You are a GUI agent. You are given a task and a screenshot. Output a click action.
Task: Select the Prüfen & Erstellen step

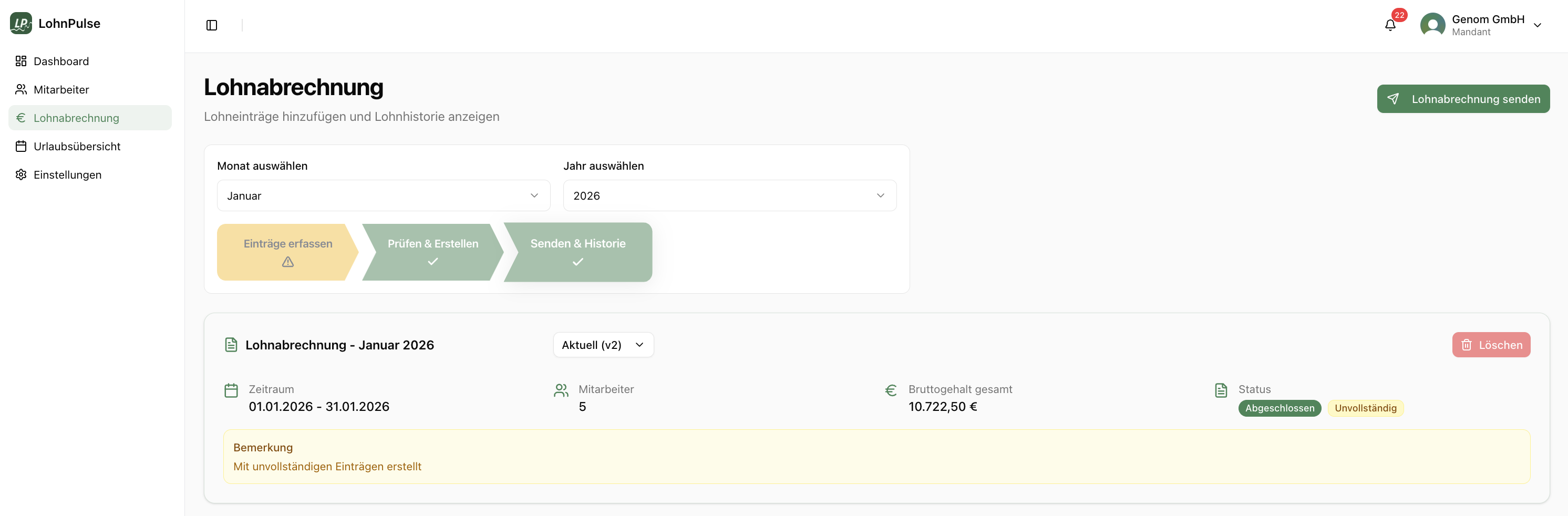432,251
